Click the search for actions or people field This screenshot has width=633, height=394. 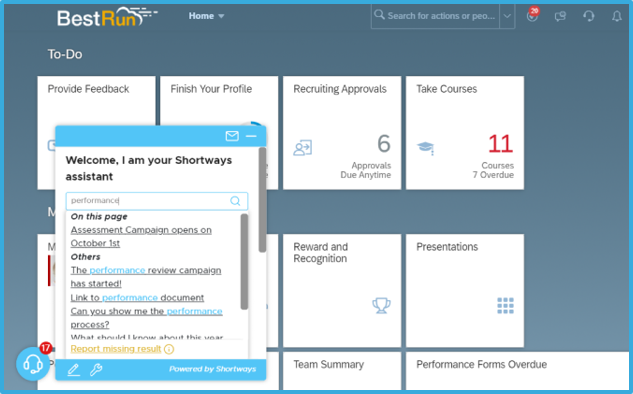tap(435, 16)
